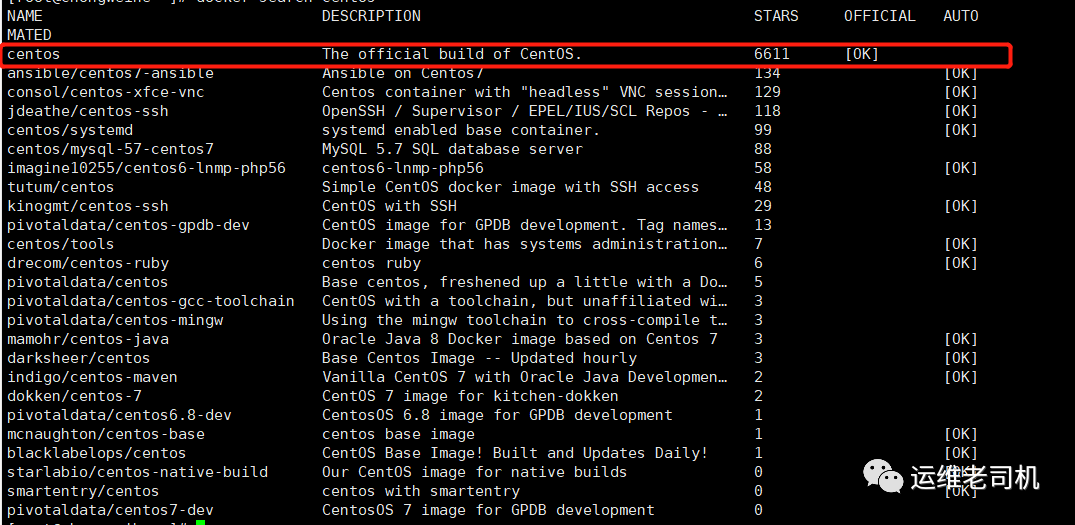Click the centos/mysql-57-centos7 entry
Screen dimensions: 1075x525
pyautogui.click(x=110, y=149)
